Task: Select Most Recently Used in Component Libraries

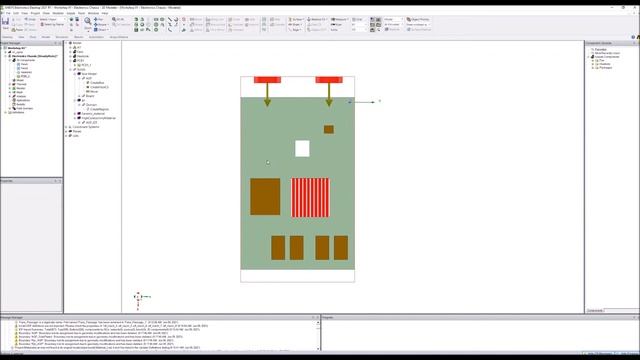Action: [607, 53]
